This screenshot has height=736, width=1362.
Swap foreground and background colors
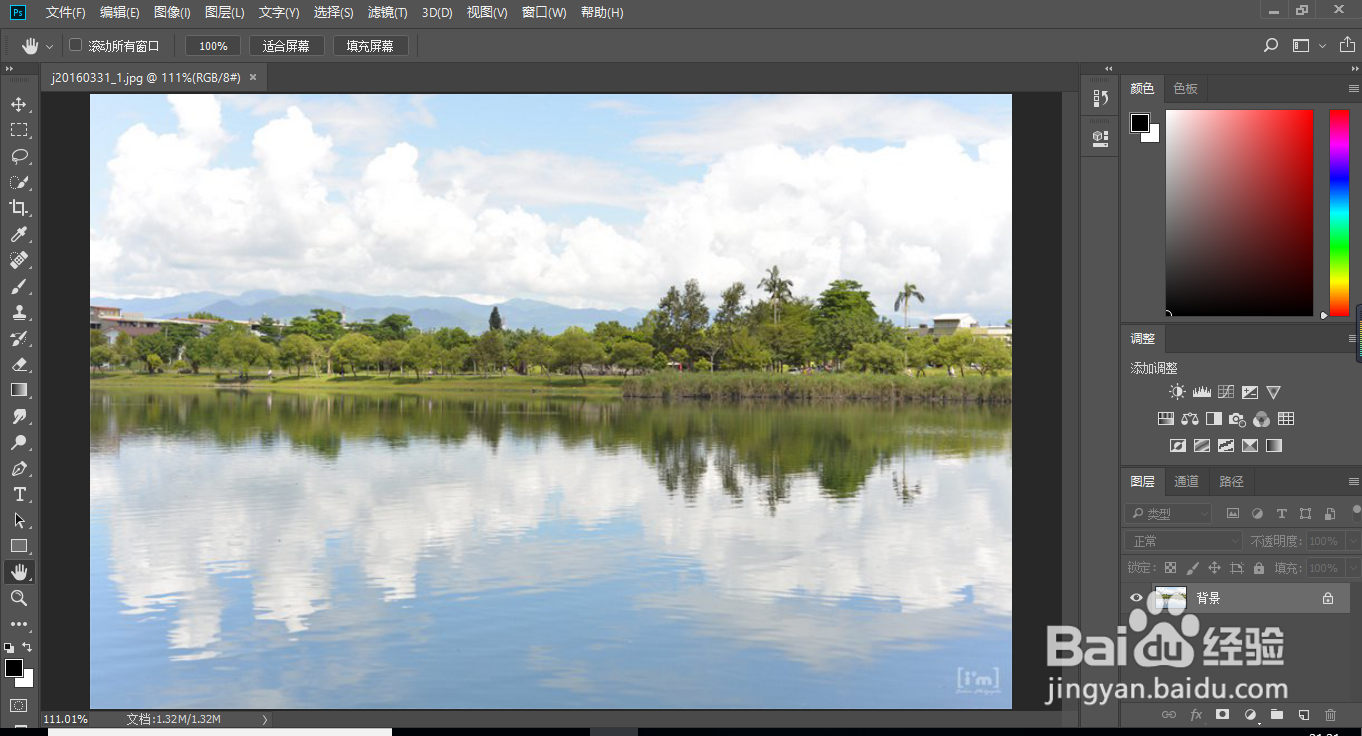click(x=27, y=647)
